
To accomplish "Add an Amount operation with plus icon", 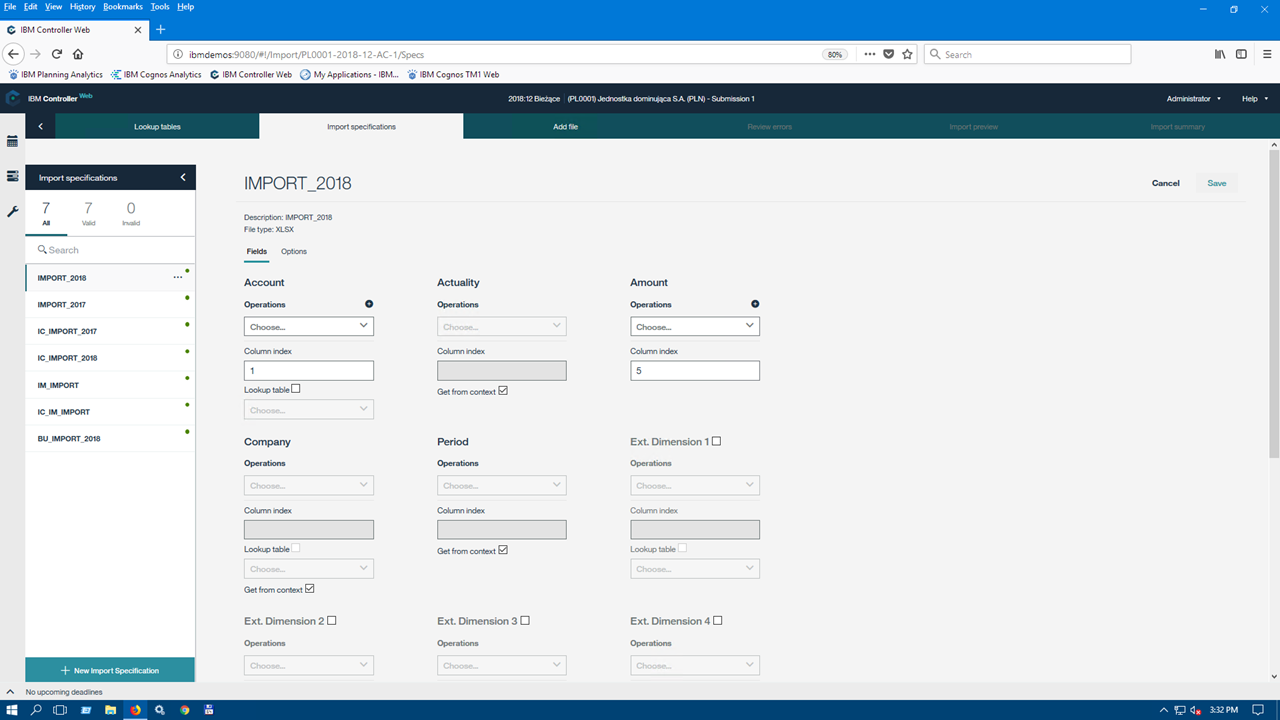I will point(755,304).
